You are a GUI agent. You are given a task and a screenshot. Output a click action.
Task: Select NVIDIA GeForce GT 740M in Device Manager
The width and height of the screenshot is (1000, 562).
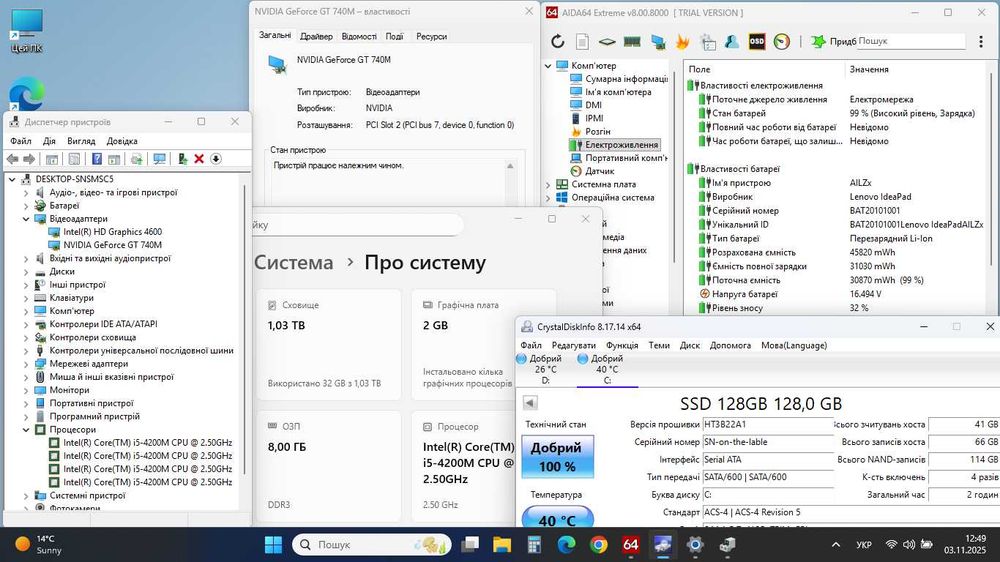coord(112,245)
